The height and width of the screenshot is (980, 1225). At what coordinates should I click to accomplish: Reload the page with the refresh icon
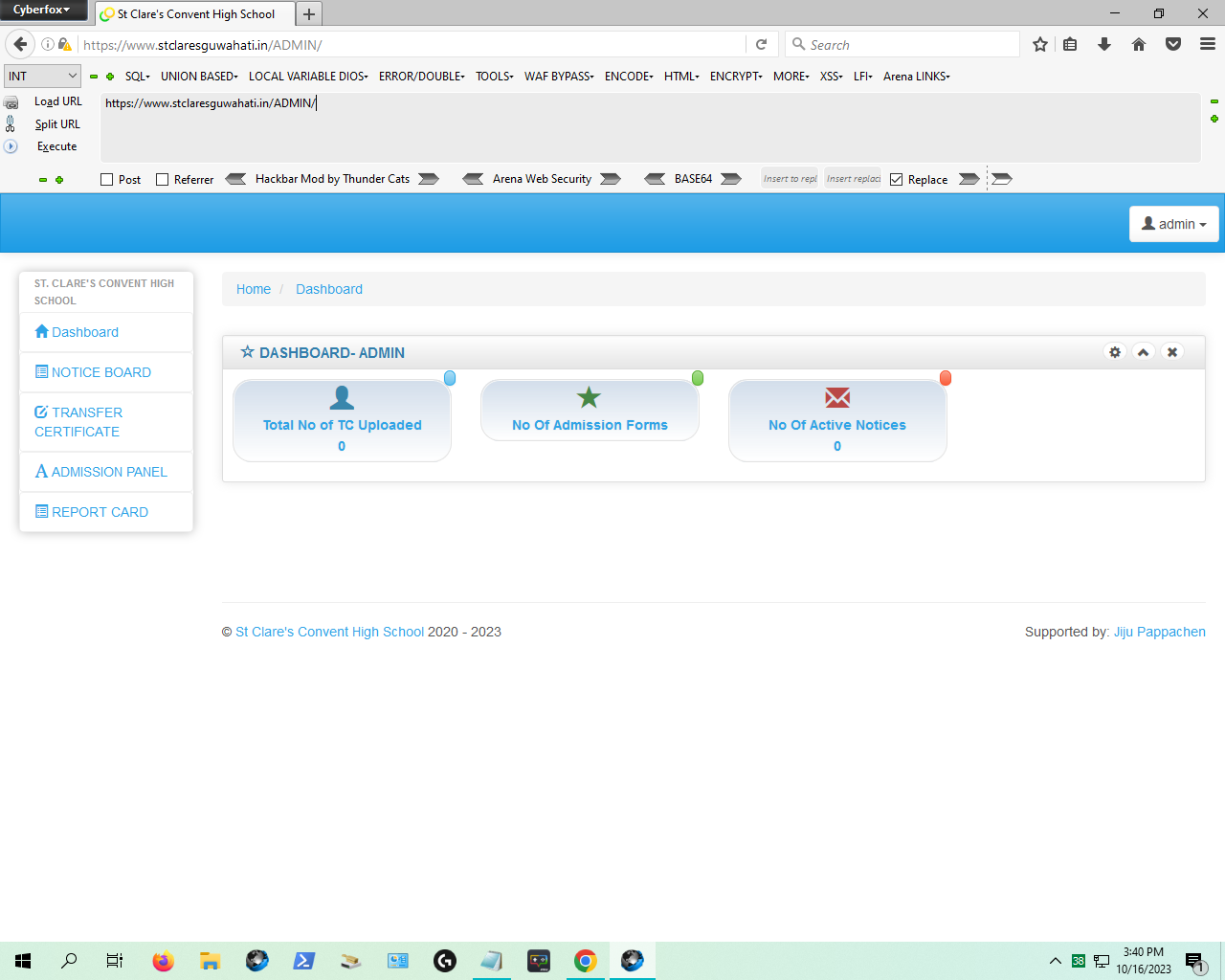(x=762, y=44)
